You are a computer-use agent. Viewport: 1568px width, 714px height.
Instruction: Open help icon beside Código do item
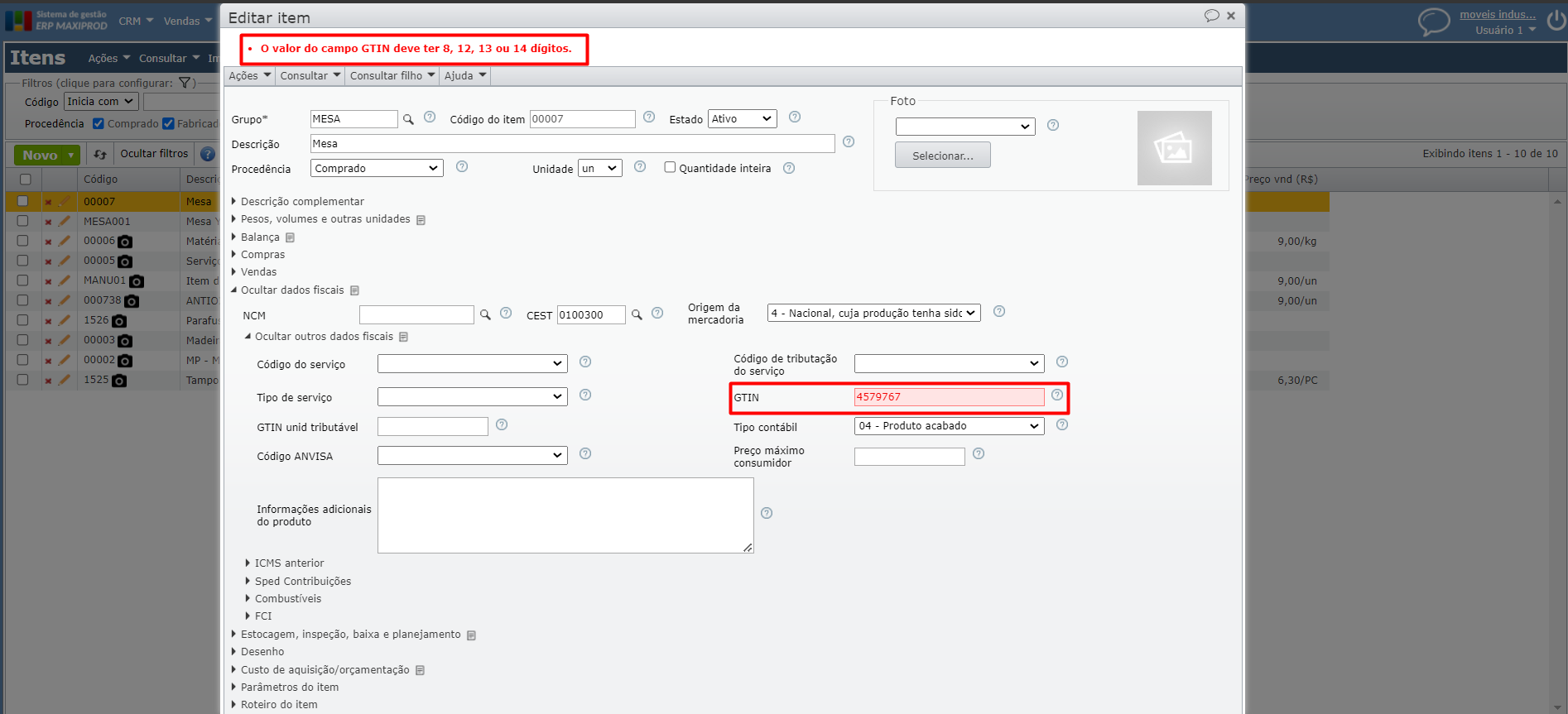click(649, 117)
